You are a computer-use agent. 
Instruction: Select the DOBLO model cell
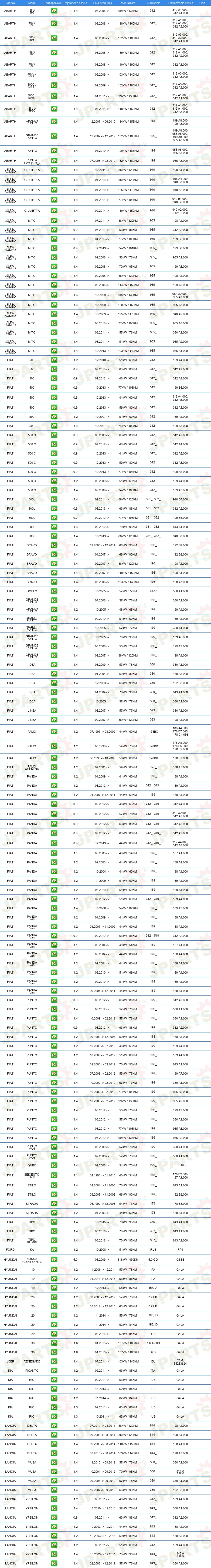pos(32,591)
